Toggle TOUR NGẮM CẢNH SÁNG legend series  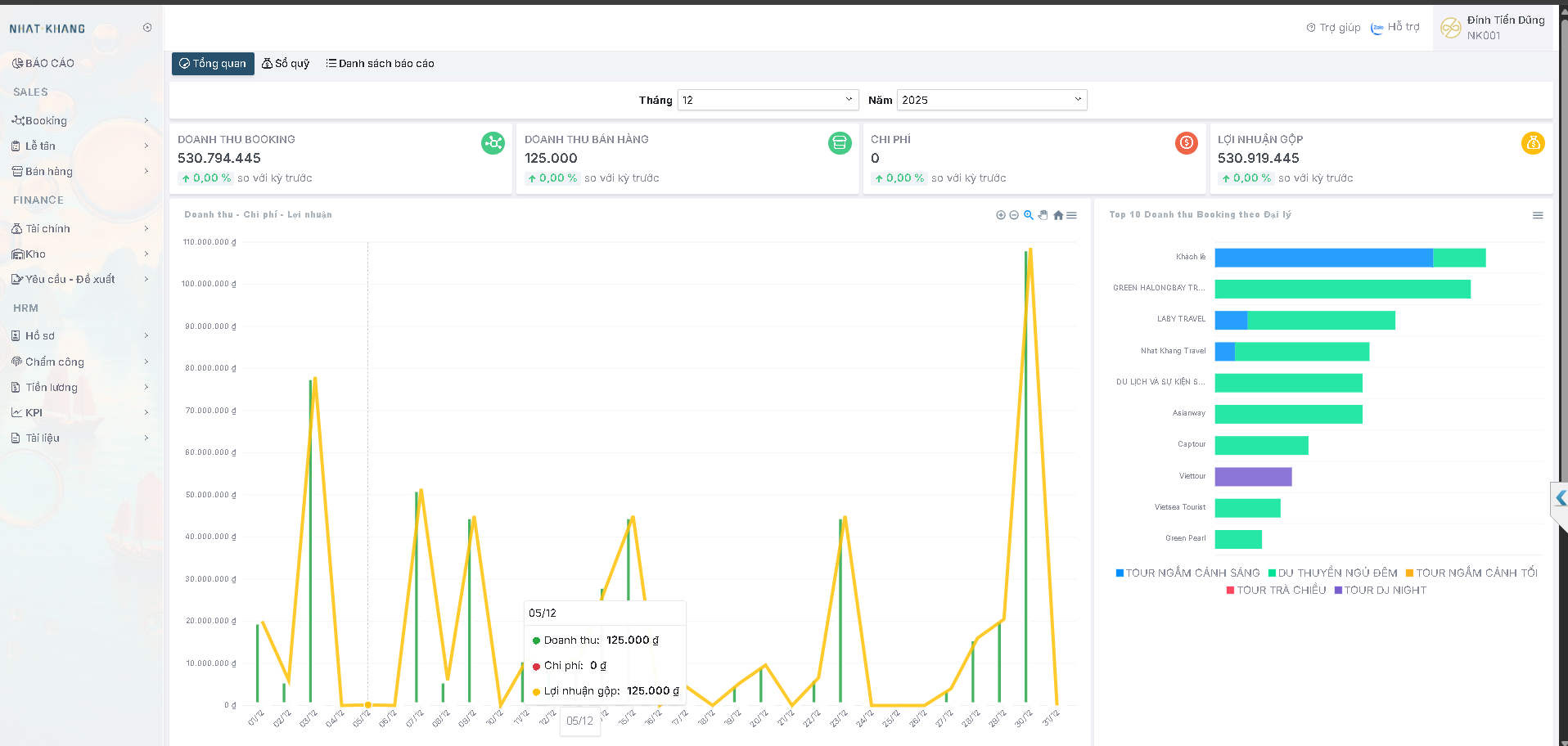(1192, 573)
